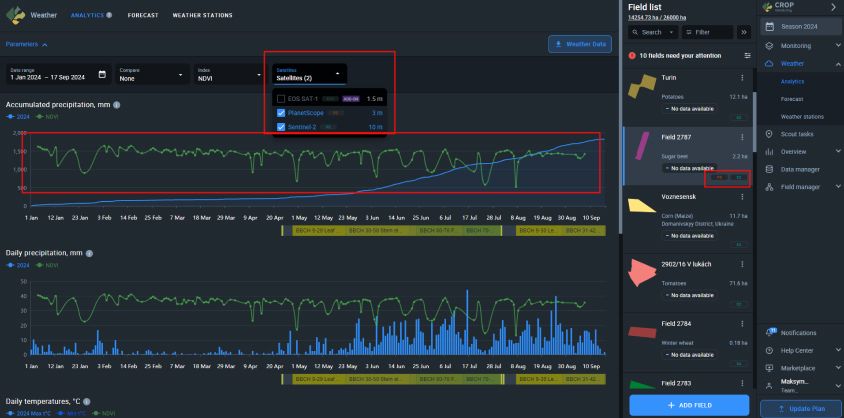Show info for Accumulated precipitation chart
844x418 pixels.
tap(117, 105)
